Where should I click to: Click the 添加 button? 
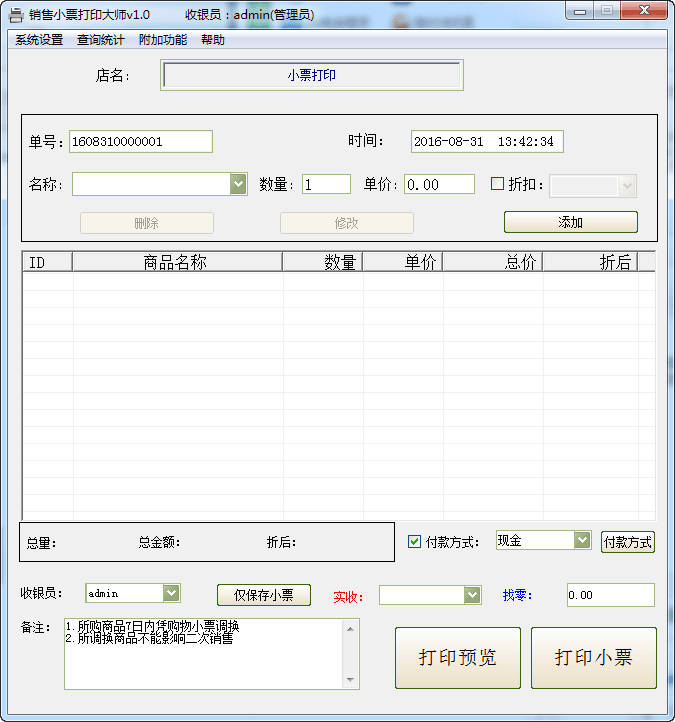point(570,222)
